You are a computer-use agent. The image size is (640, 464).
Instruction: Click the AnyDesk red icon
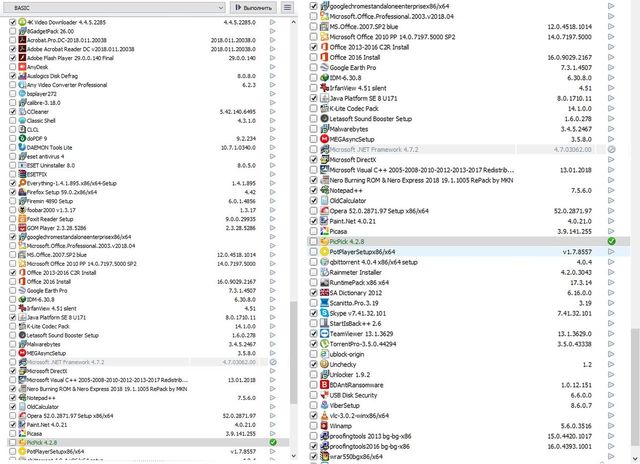(22, 67)
